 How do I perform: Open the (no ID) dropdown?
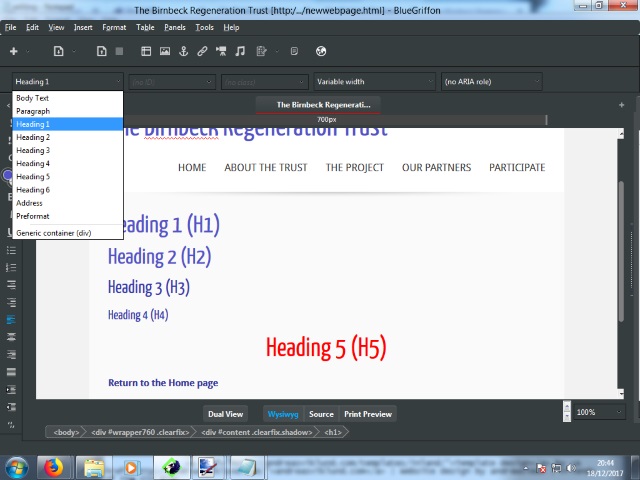[x=172, y=82]
